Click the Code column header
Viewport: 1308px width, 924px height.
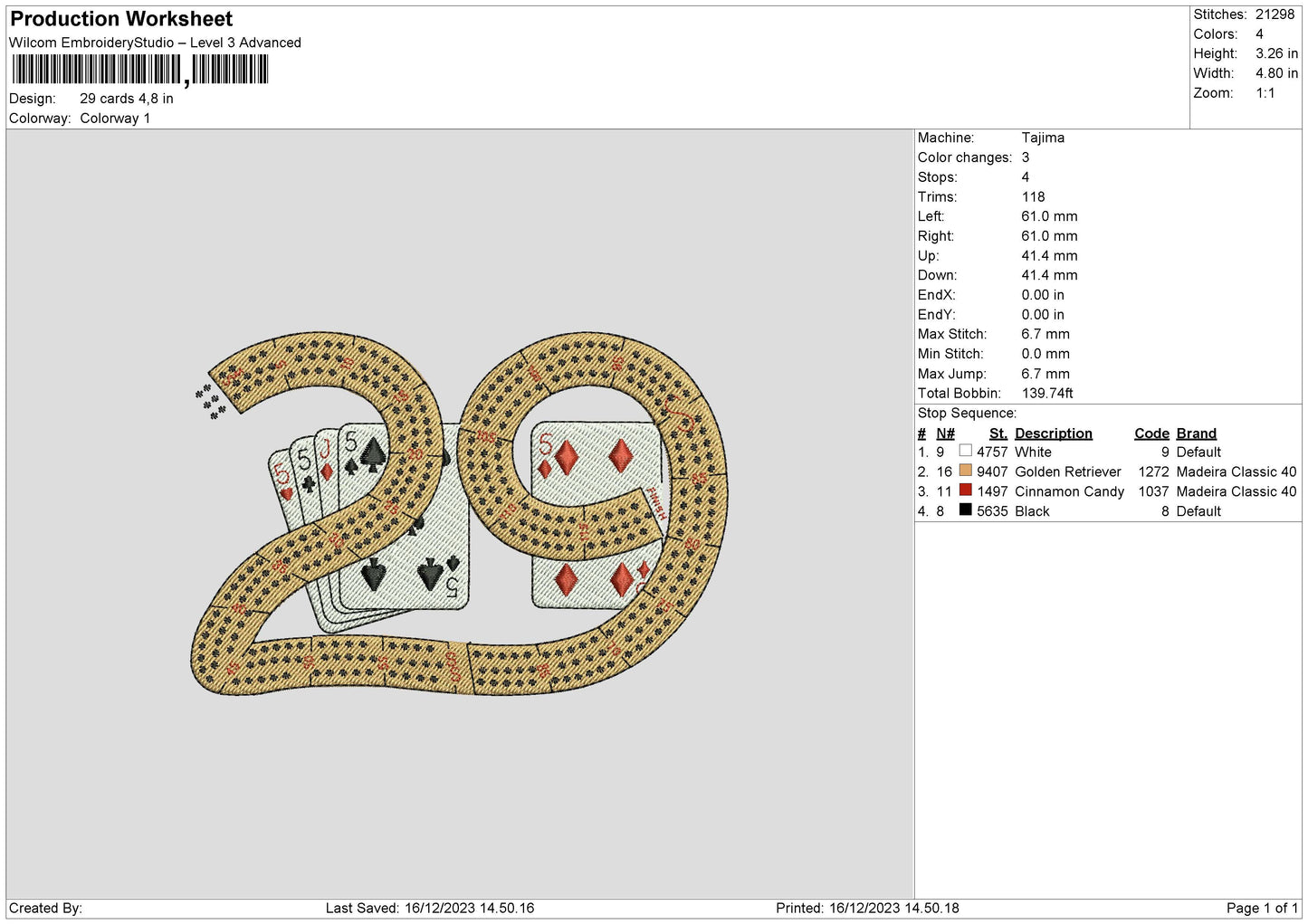1151,433
